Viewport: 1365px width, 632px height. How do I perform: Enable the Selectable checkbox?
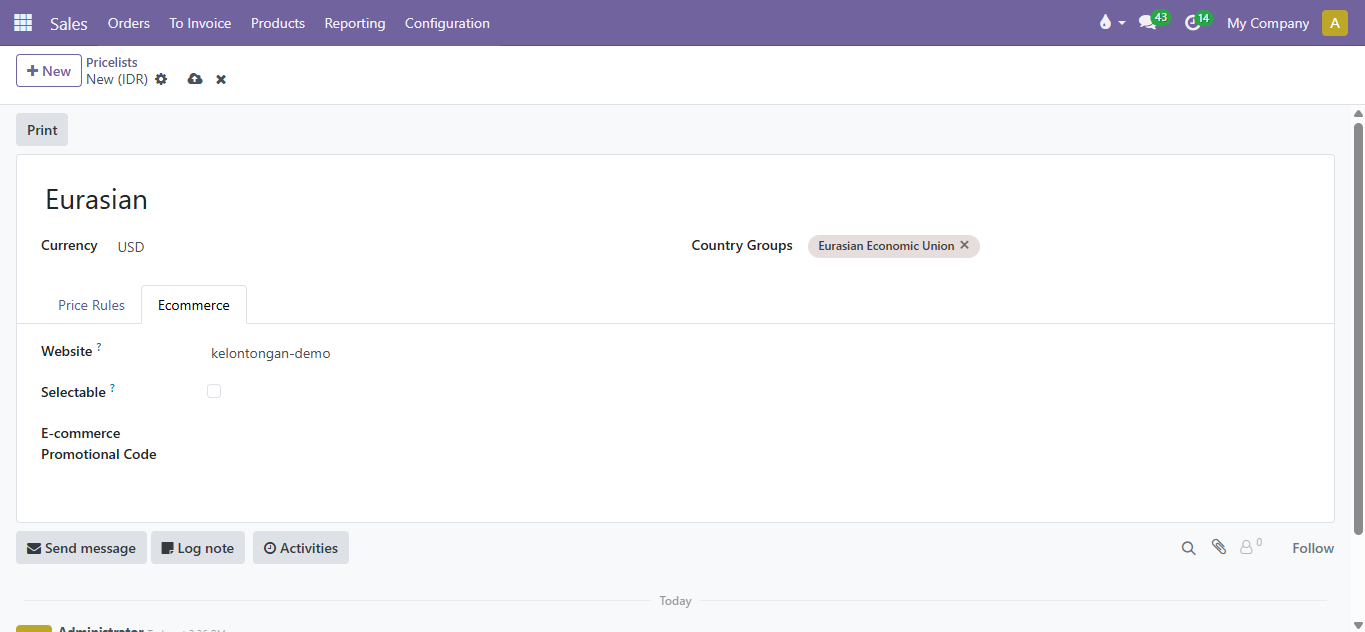(x=214, y=391)
